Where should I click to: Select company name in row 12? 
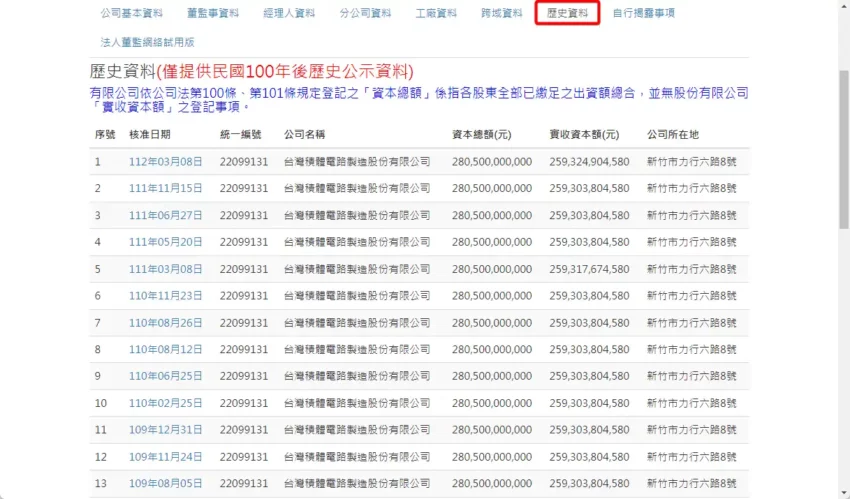tap(357, 456)
